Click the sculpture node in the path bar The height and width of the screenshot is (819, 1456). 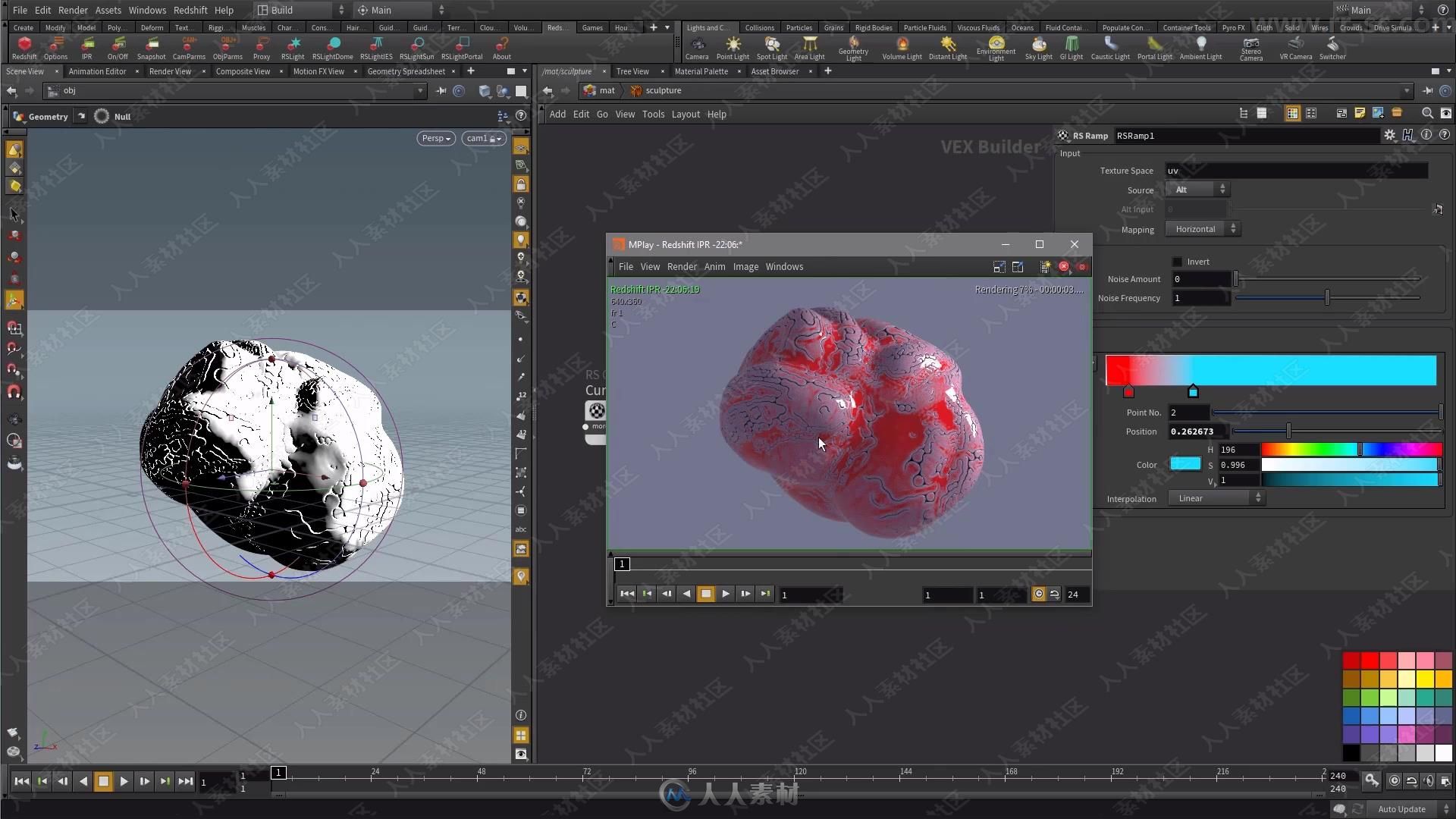click(656, 90)
